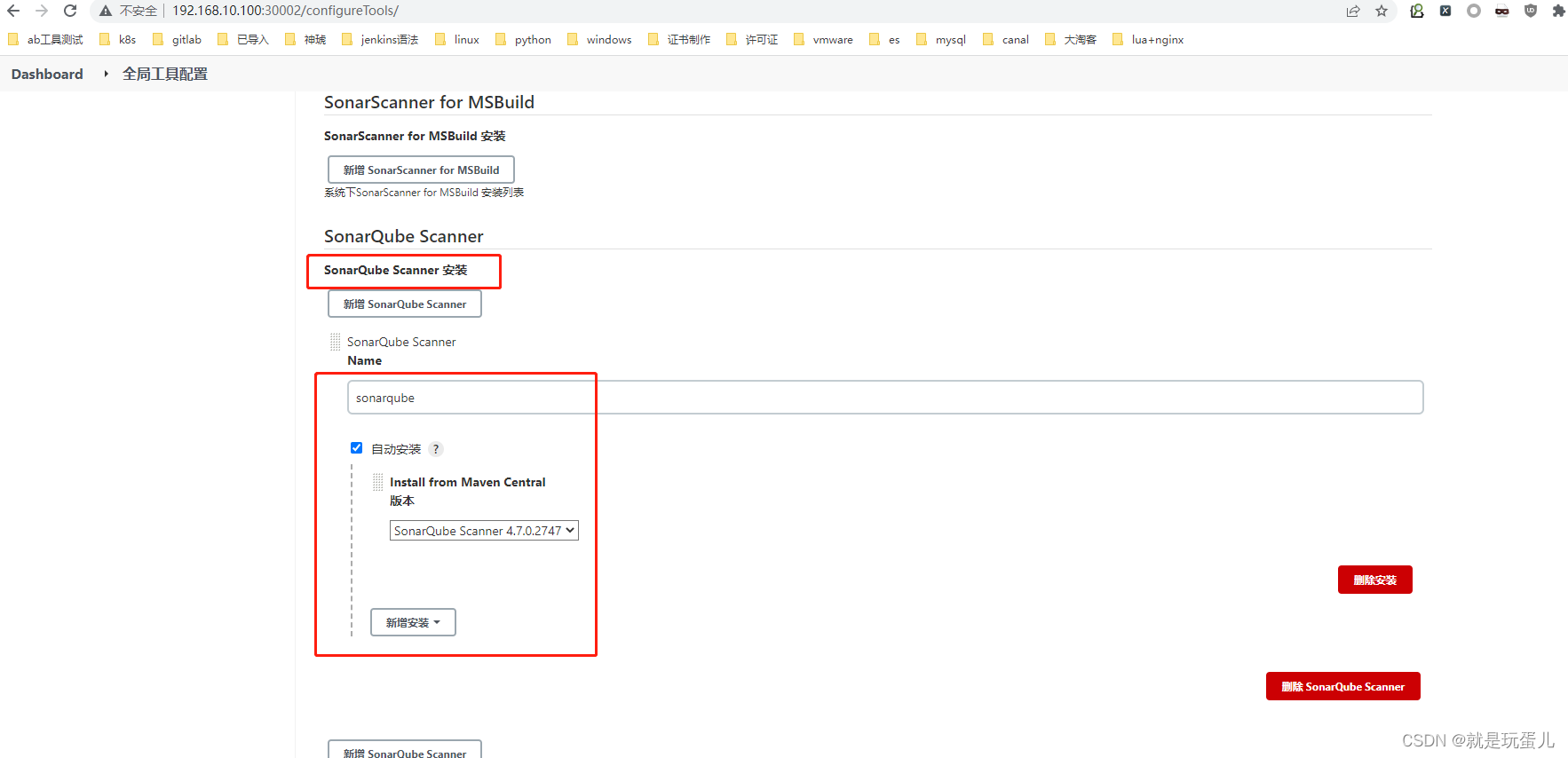
Task: Open the SonarQube Scanner 4.7.0.2747 version dropdown
Action: (484, 531)
